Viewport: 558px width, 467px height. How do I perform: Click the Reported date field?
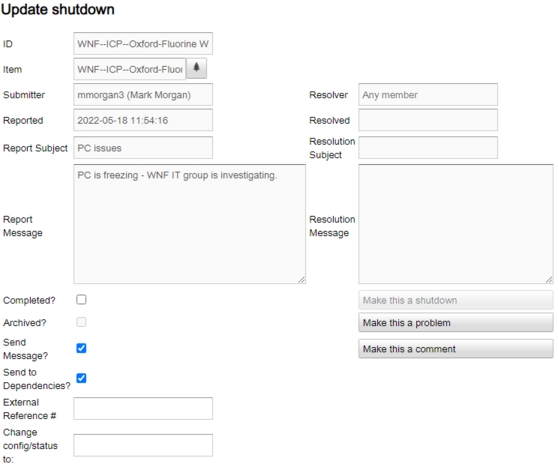pyautogui.click(x=143, y=120)
